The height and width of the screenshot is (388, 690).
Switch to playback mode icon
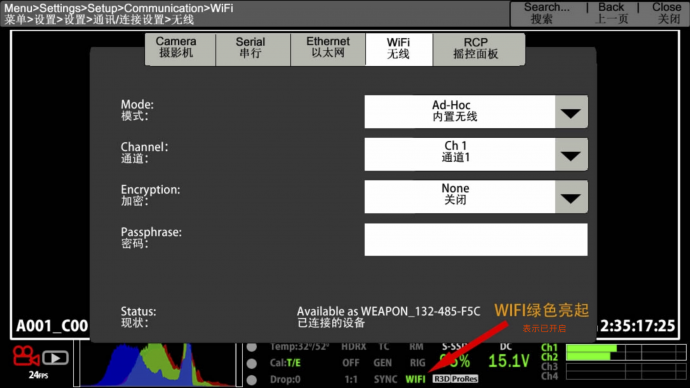point(55,358)
